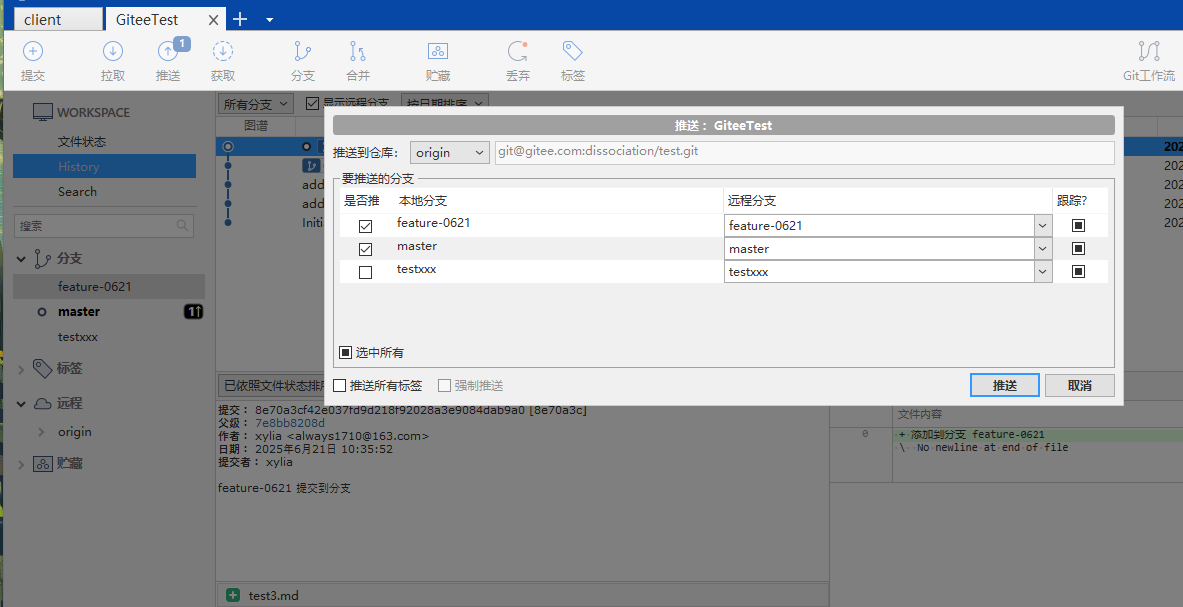Open the origin remote repository dropdown

(449, 153)
